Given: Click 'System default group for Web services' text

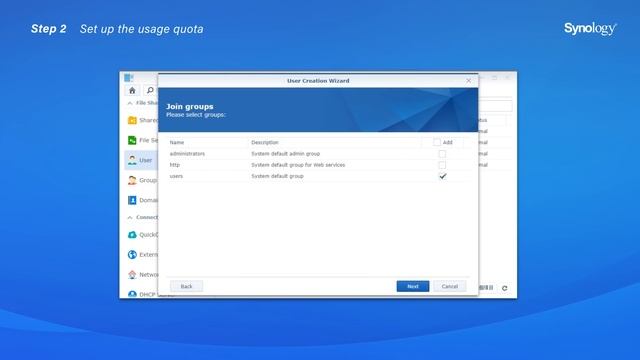Looking at the screenshot, I should coord(298,165).
